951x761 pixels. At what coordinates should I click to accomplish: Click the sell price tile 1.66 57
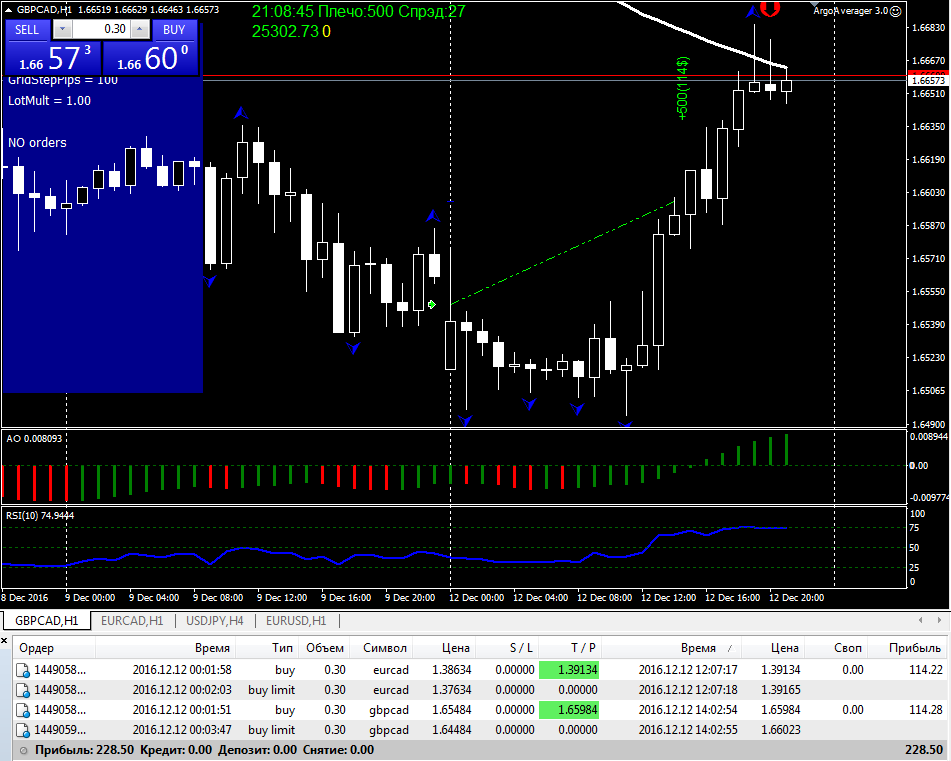pyautogui.click(x=53, y=58)
